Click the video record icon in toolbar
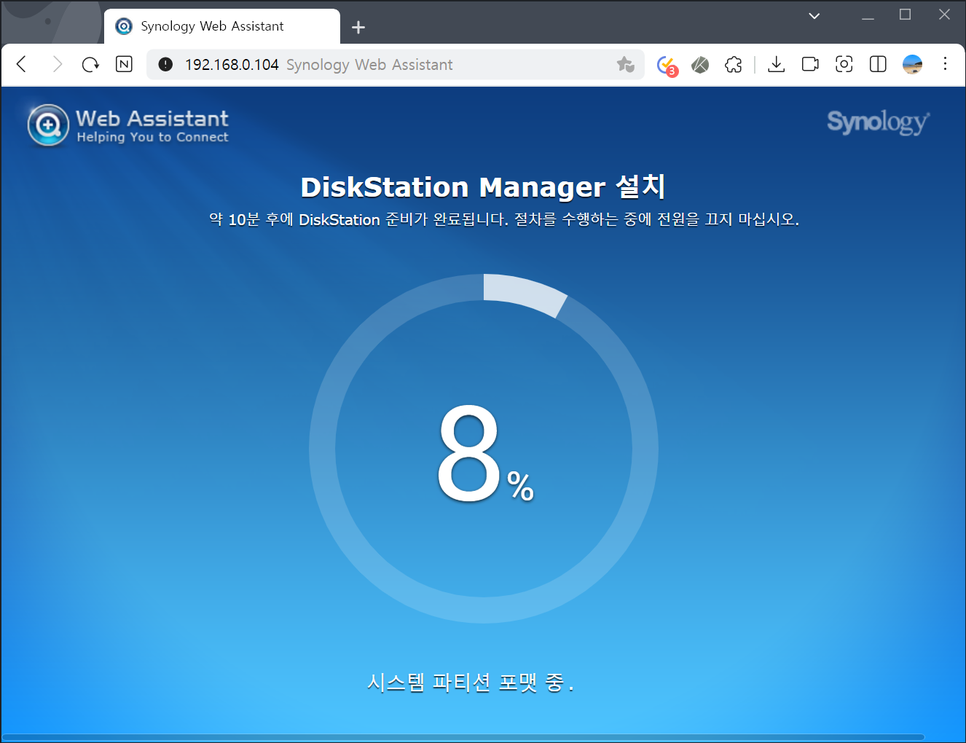Viewport: 966px width, 743px height. [x=810, y=64]
